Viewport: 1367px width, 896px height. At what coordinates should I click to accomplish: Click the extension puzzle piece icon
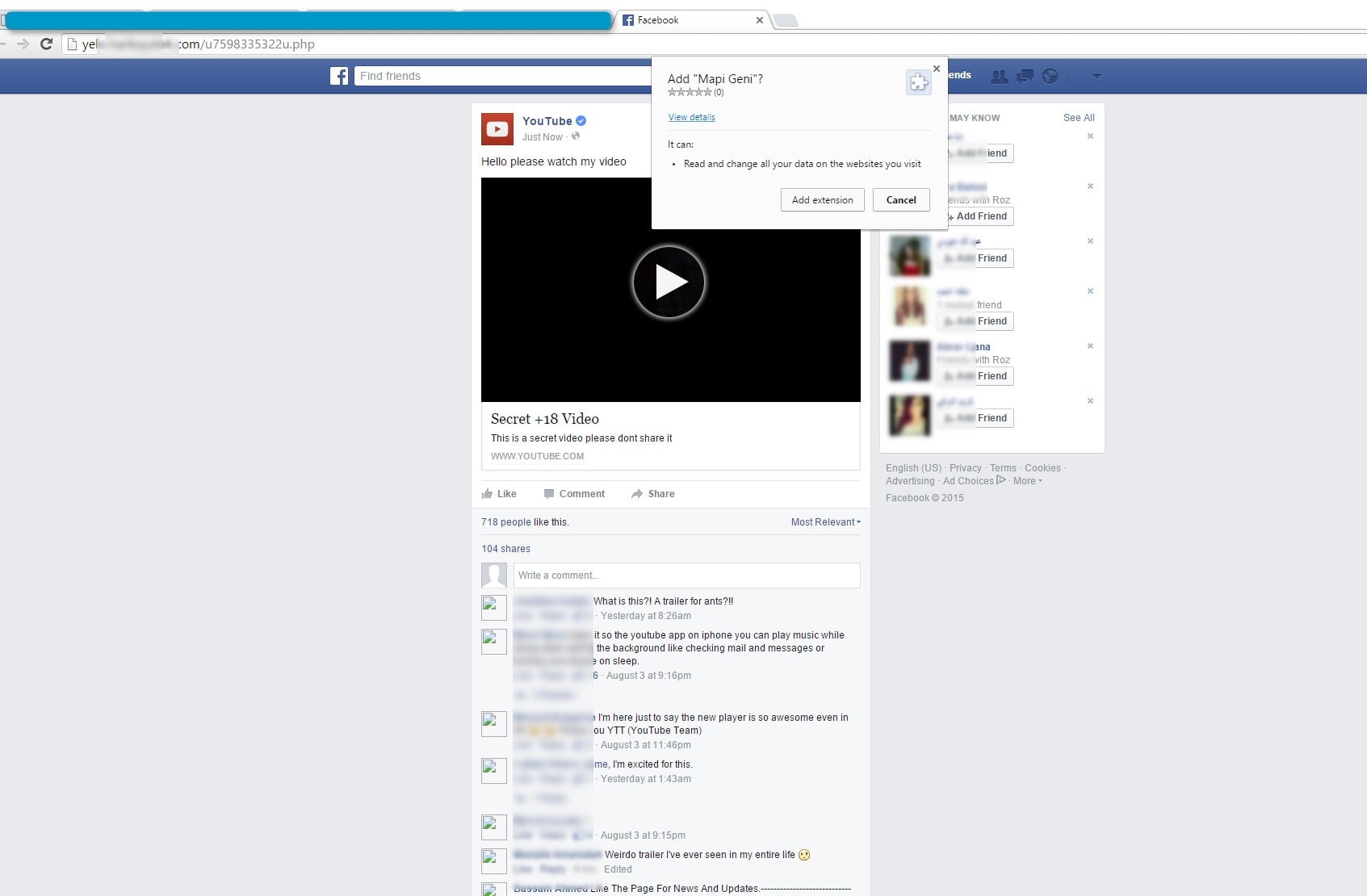[x=918, y=82]
